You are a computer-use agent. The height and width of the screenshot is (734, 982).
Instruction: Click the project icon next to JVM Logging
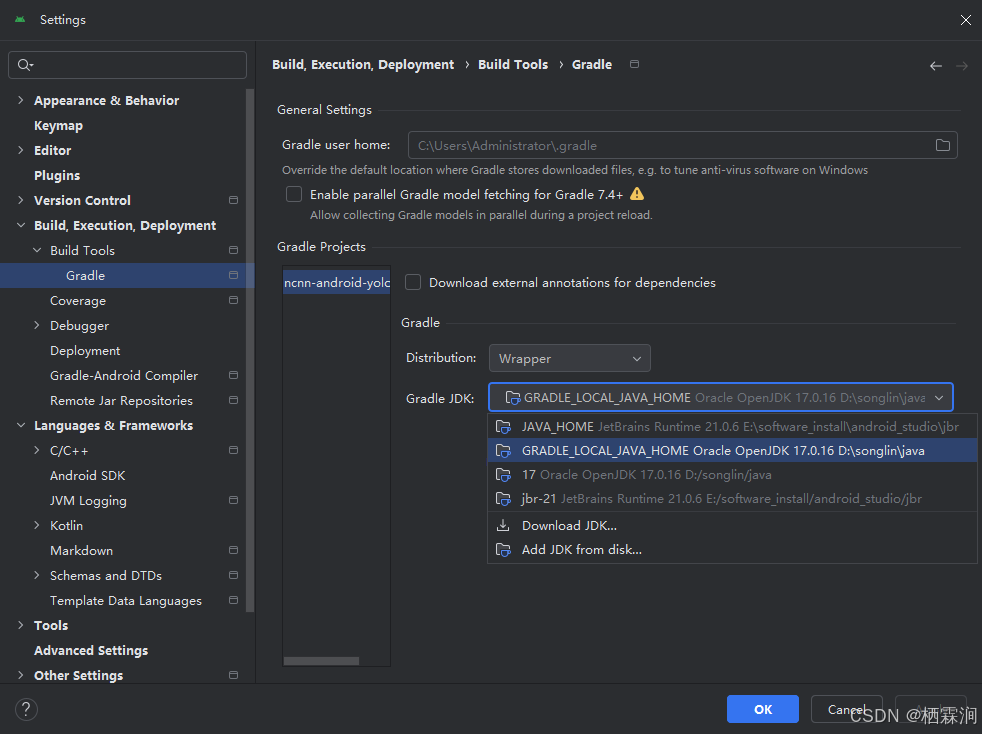pos(234,500)
